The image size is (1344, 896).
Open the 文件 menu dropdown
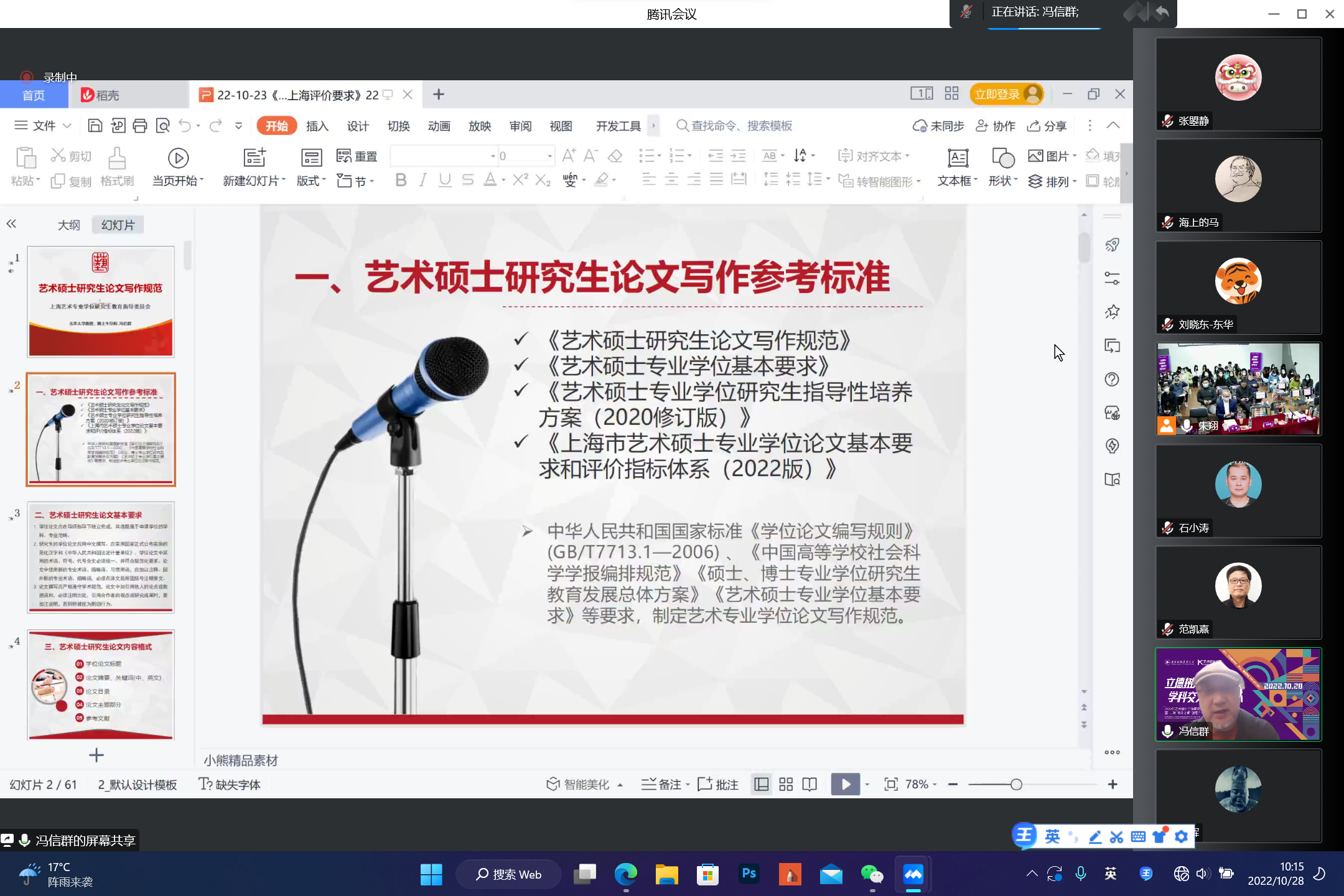tap(42, 126)
